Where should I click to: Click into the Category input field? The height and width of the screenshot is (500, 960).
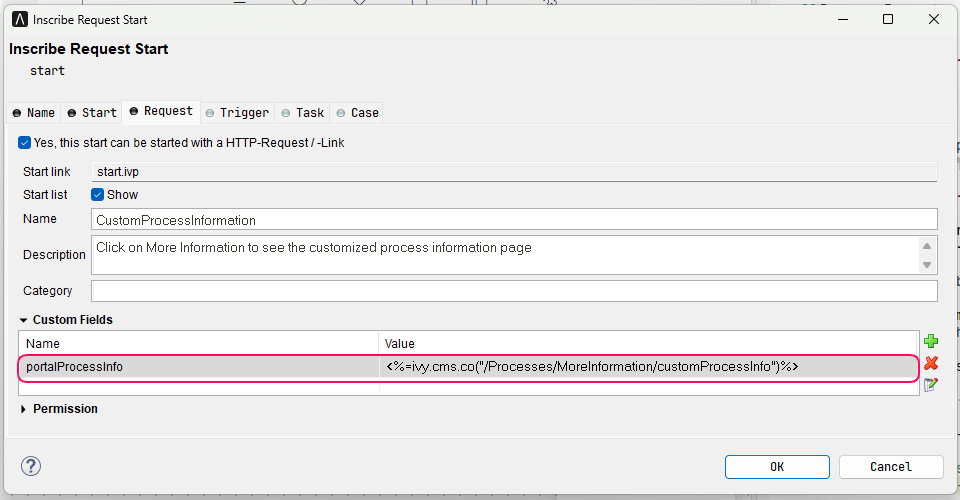tap(514, 291)
